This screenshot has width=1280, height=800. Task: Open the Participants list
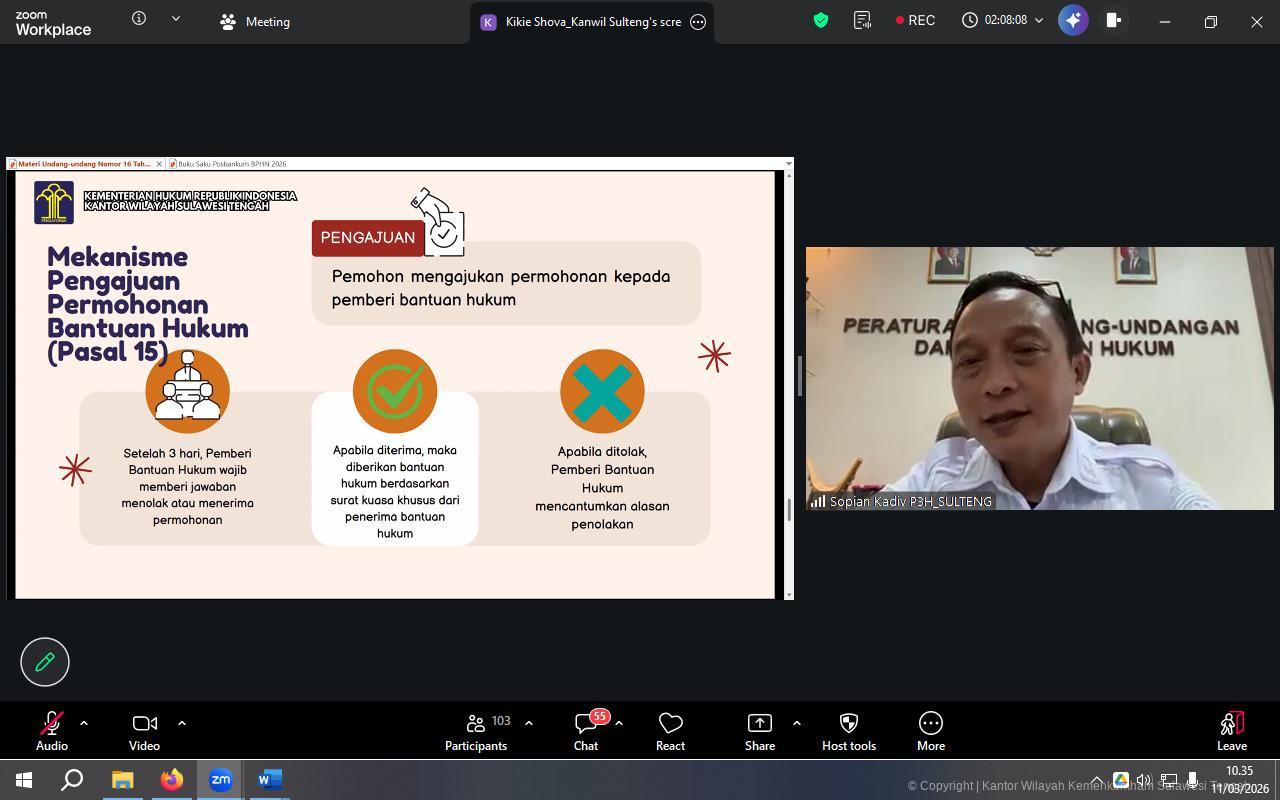476,731
